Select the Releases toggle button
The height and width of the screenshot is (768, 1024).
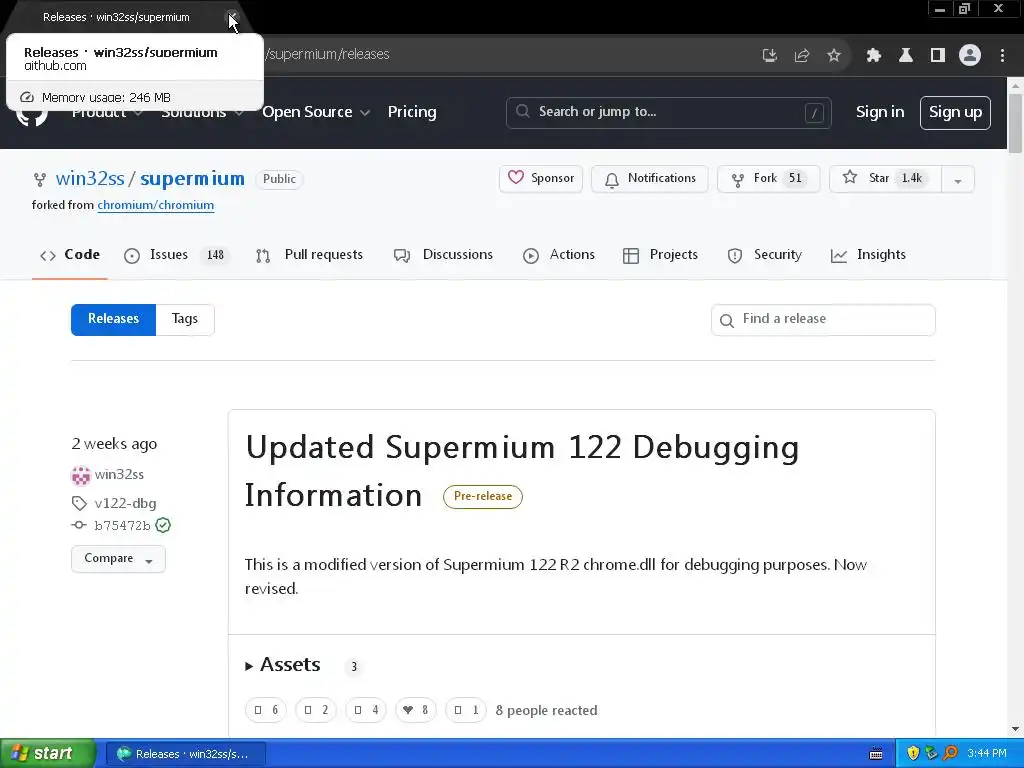[x=114, y=319]
